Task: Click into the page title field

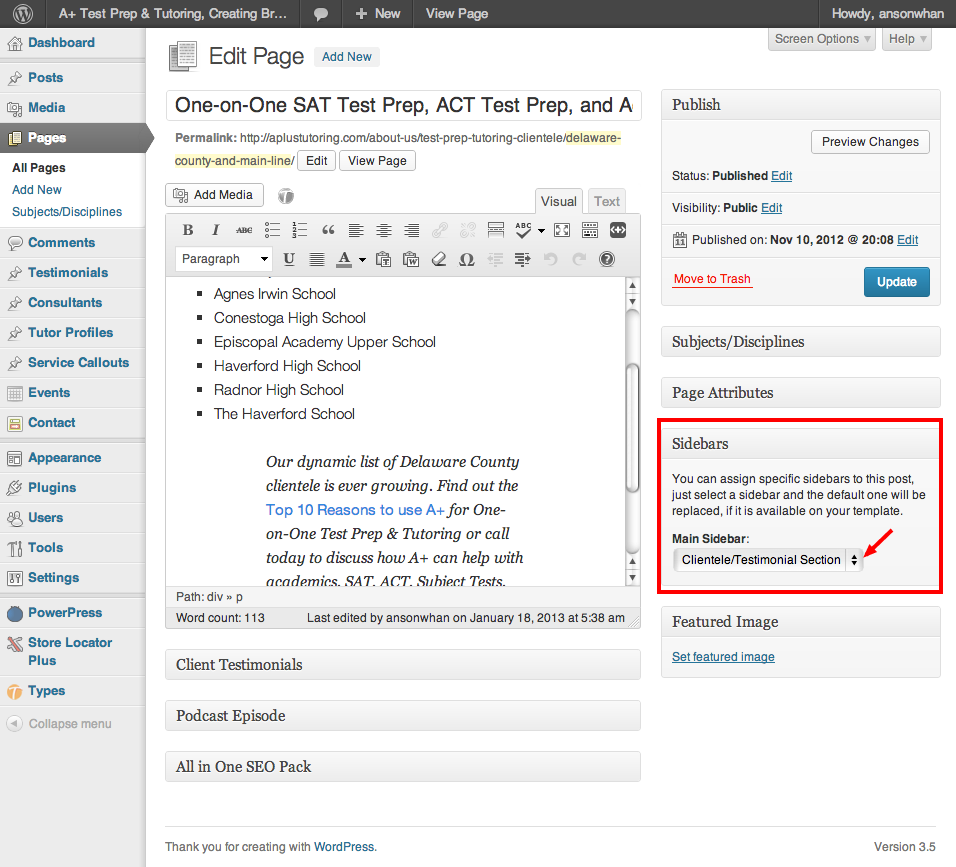Action: coord(403,105)
